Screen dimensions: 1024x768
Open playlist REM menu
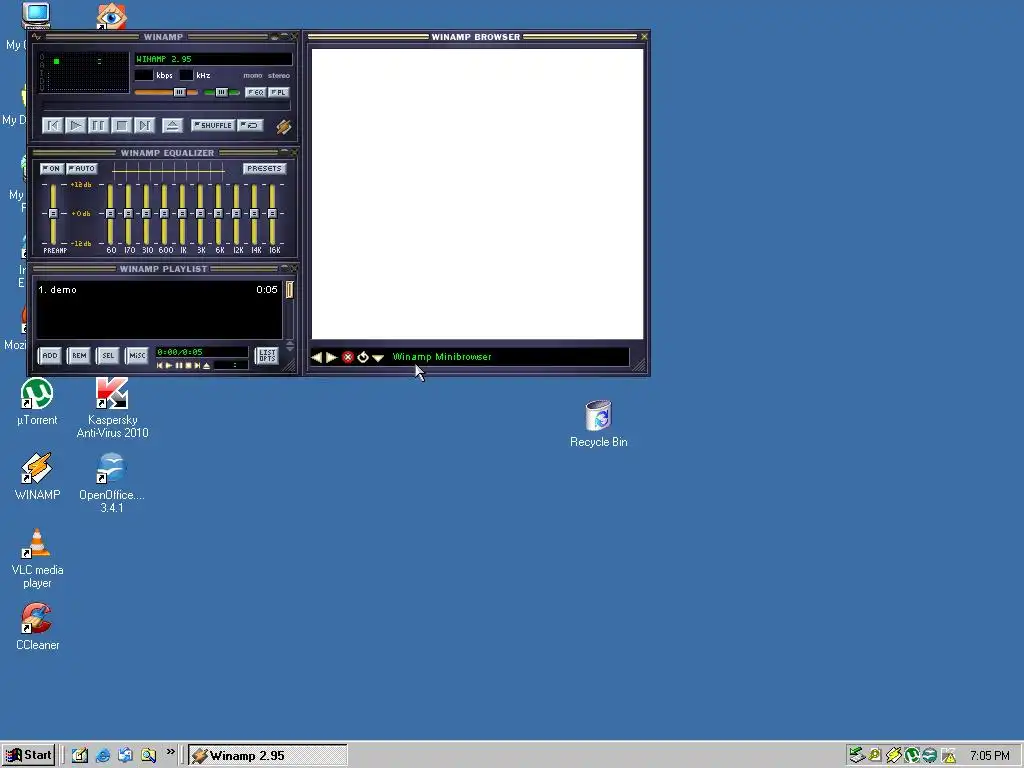[79, 355]
